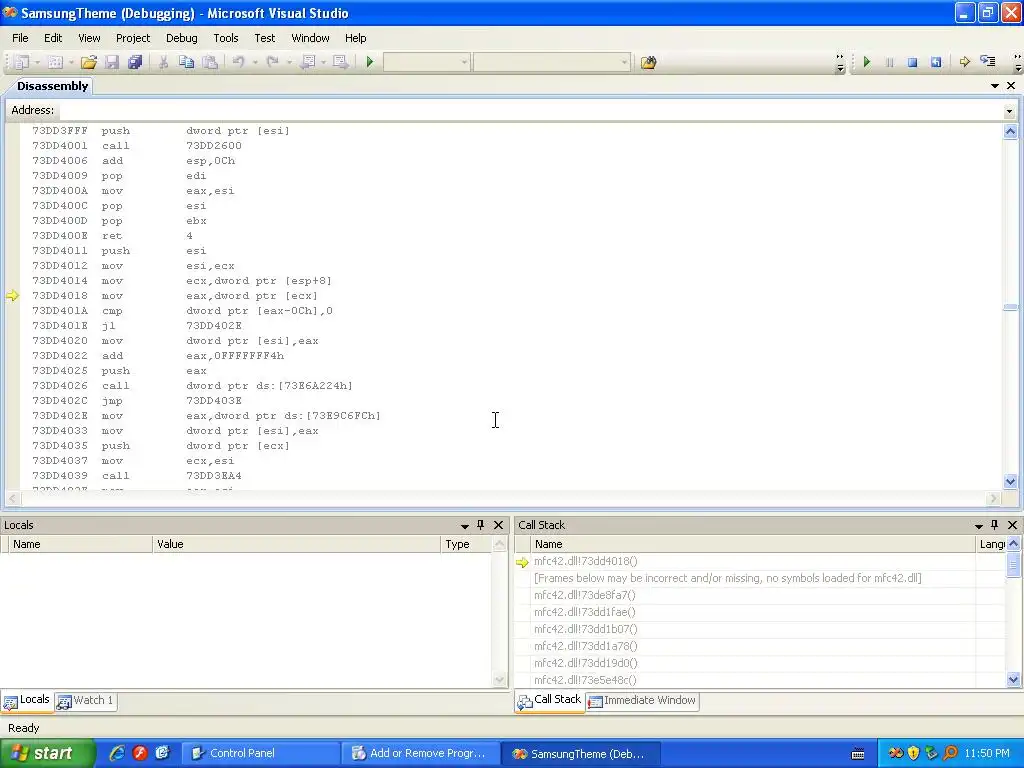Toggle auto-hide pin on Call Stack panel

click(995, 525)
